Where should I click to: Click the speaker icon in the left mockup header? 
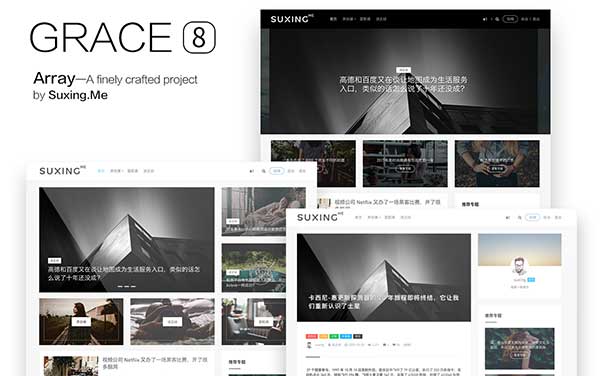(251, 171)
